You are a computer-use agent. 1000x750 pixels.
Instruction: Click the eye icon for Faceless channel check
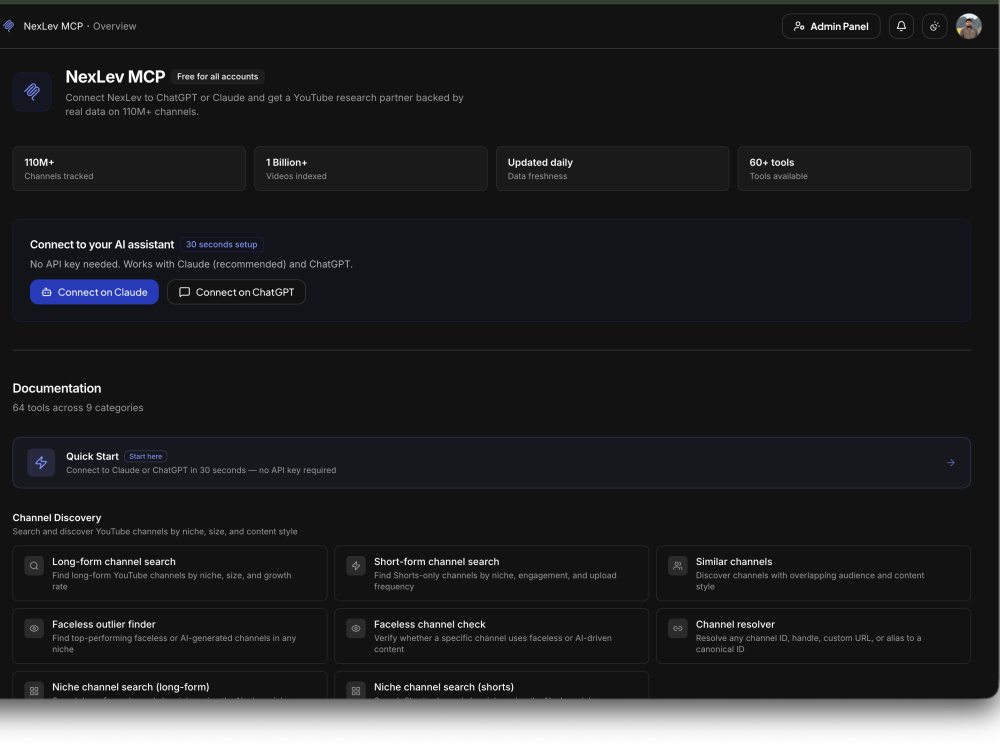point(356,628)
